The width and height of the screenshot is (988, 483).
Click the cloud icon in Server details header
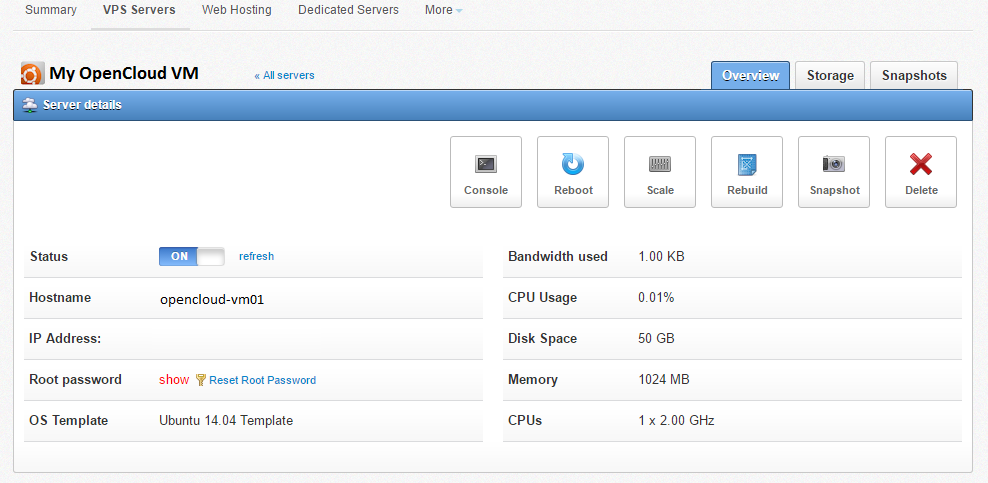coord(30,105)
